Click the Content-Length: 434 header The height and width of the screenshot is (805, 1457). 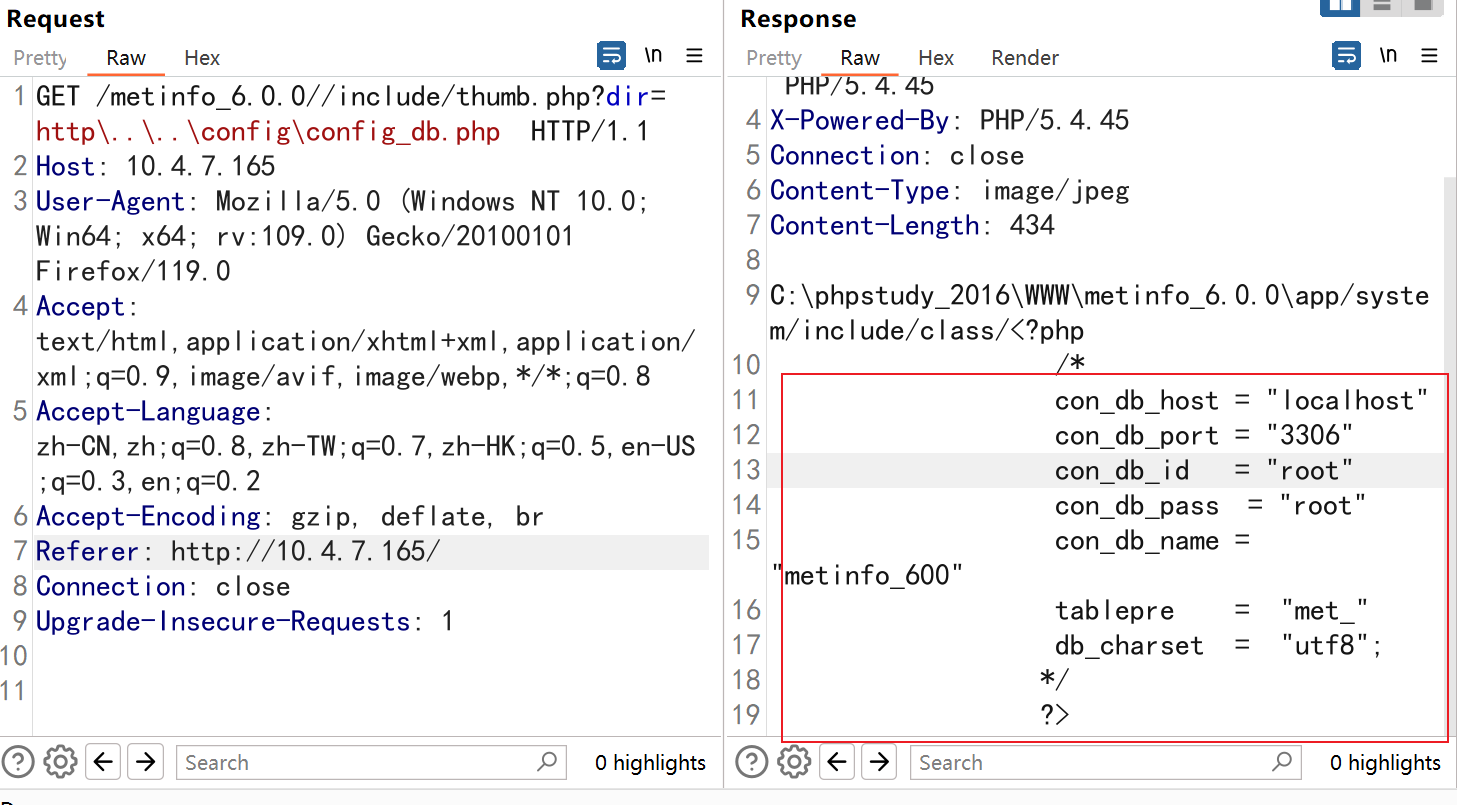pyautogui.click(x=912, y=226)
